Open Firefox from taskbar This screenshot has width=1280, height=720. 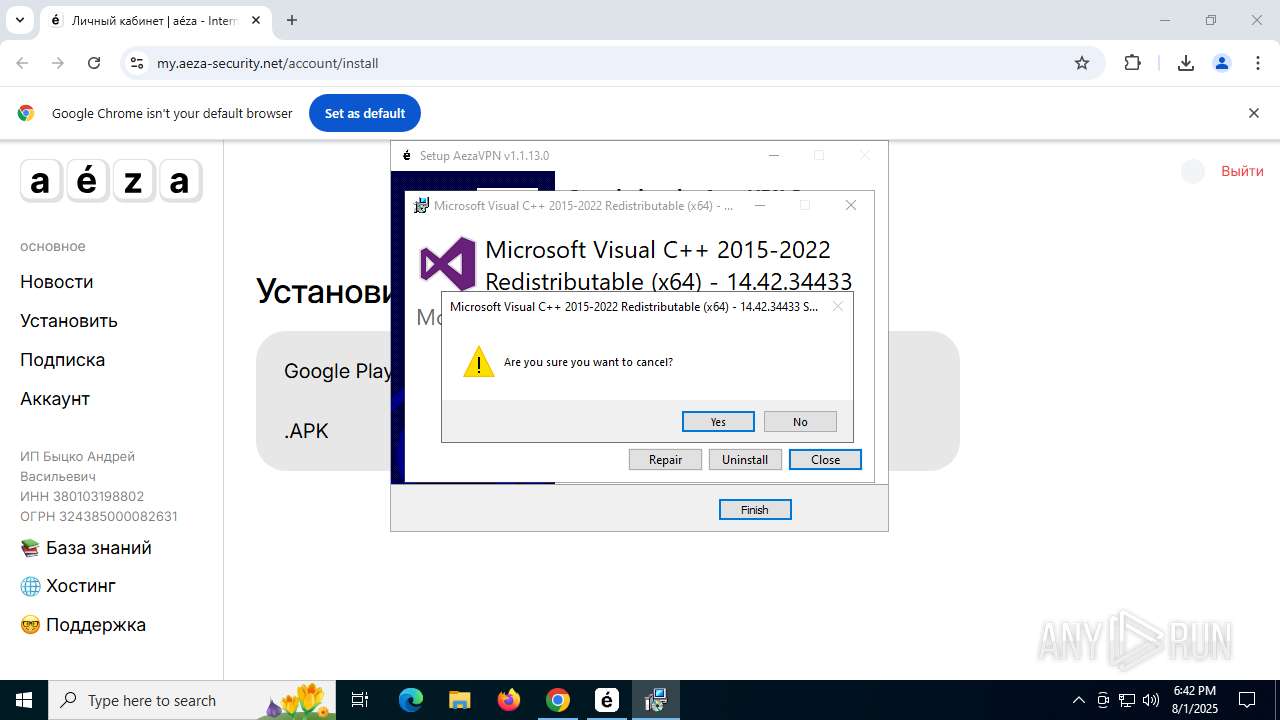coord(509,700)
